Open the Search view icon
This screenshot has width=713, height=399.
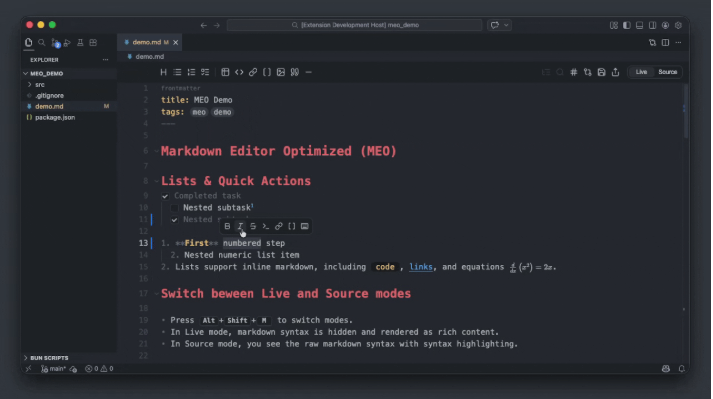tap(41, 42)
